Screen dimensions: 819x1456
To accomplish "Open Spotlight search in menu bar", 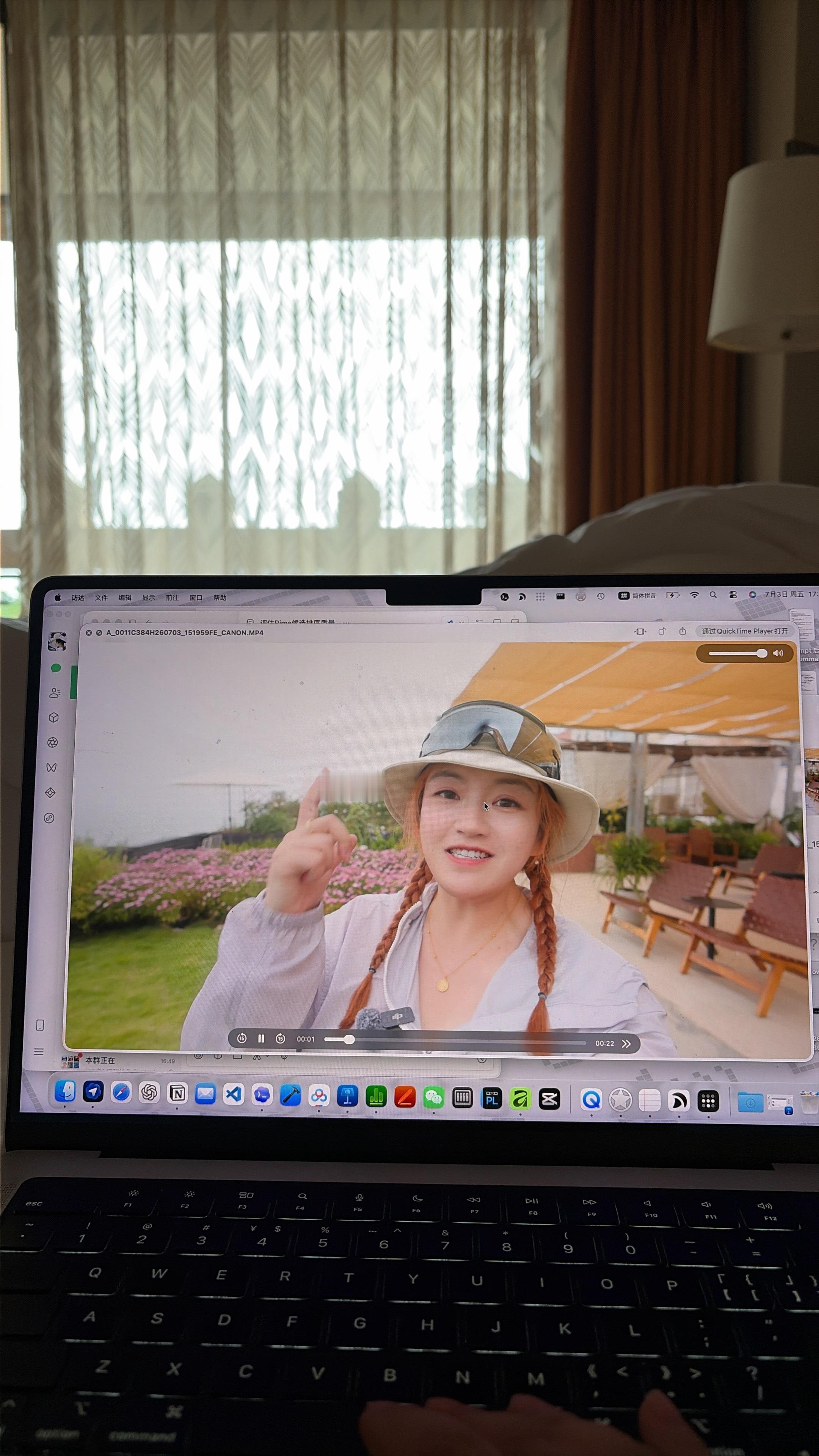I will coord(713,595).
